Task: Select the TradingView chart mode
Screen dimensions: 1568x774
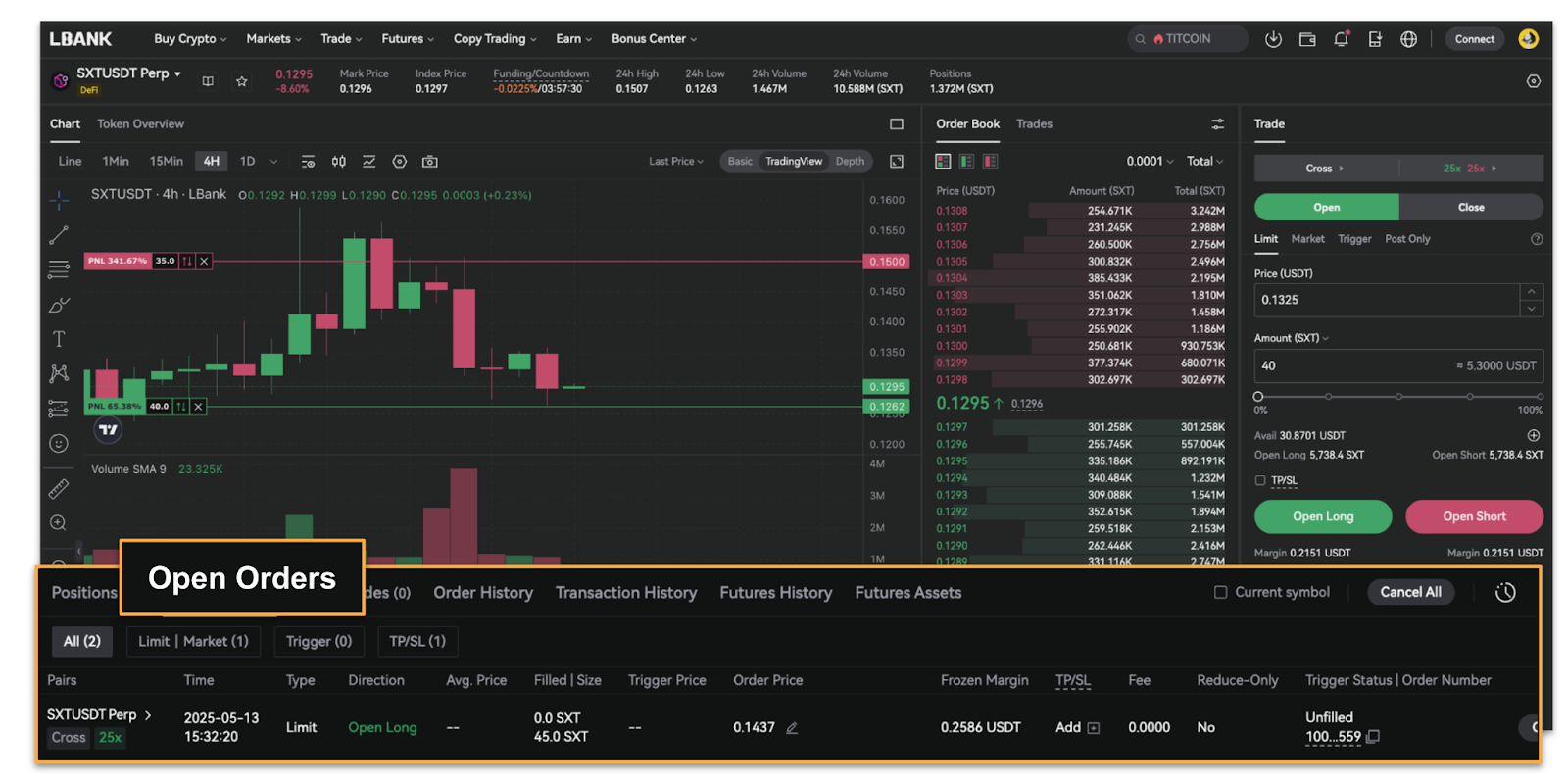Action: (794, 162)
